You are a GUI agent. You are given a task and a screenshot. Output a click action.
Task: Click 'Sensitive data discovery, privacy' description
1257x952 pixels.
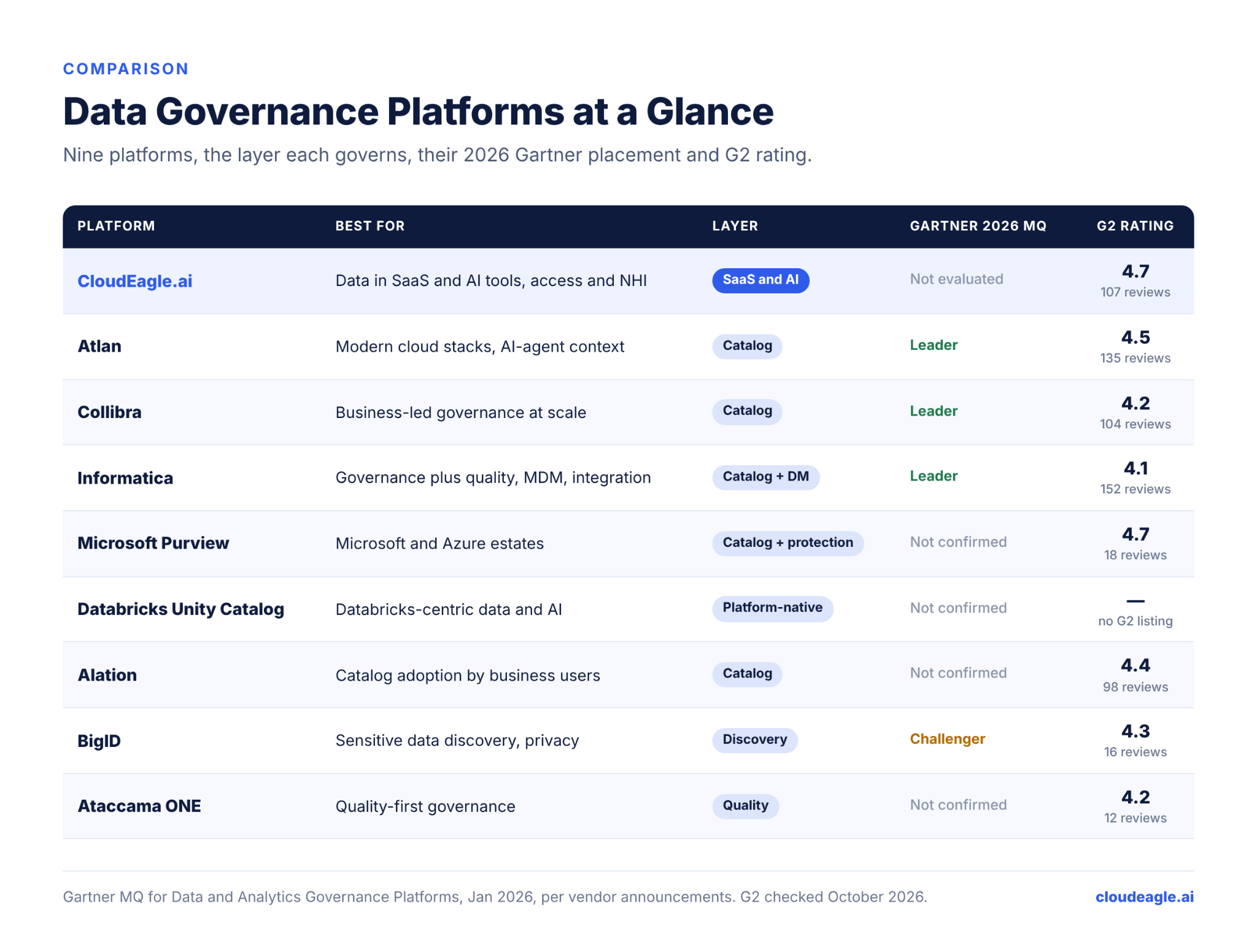click(457, 741)
